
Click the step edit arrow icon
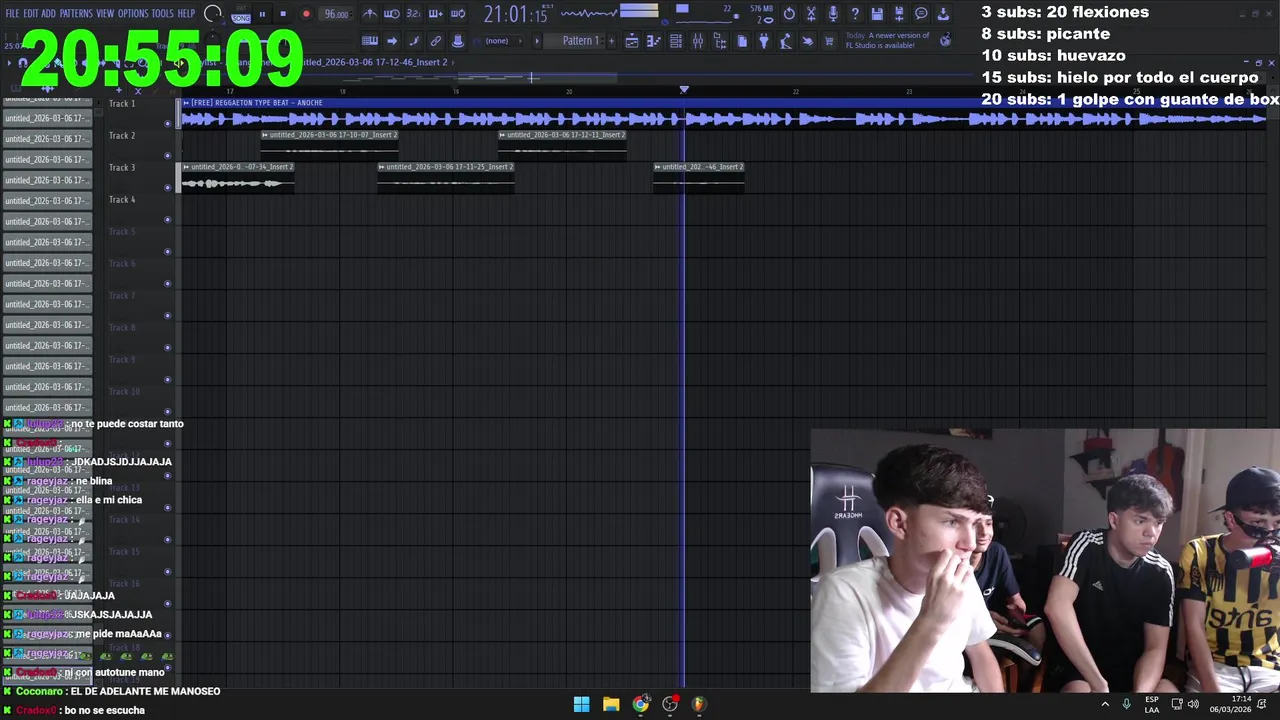[392, 41]
